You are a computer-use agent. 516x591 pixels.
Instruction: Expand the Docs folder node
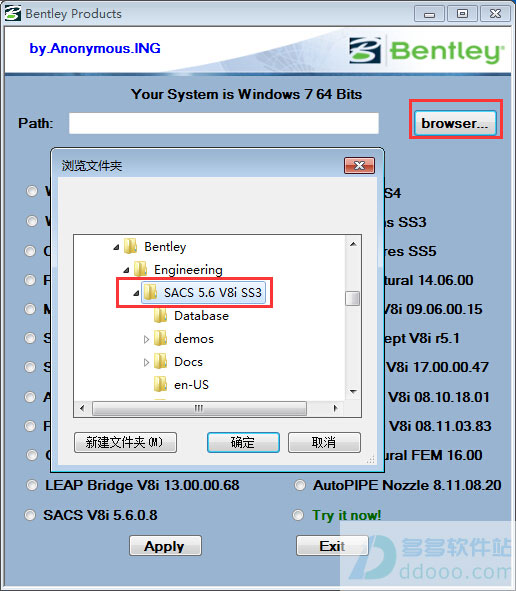coord(146,362)
